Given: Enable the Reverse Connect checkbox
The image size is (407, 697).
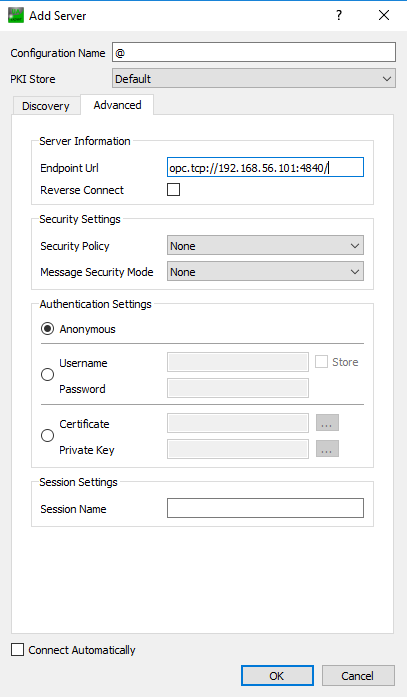Looking at the screenshot, I should click(173, 189).
